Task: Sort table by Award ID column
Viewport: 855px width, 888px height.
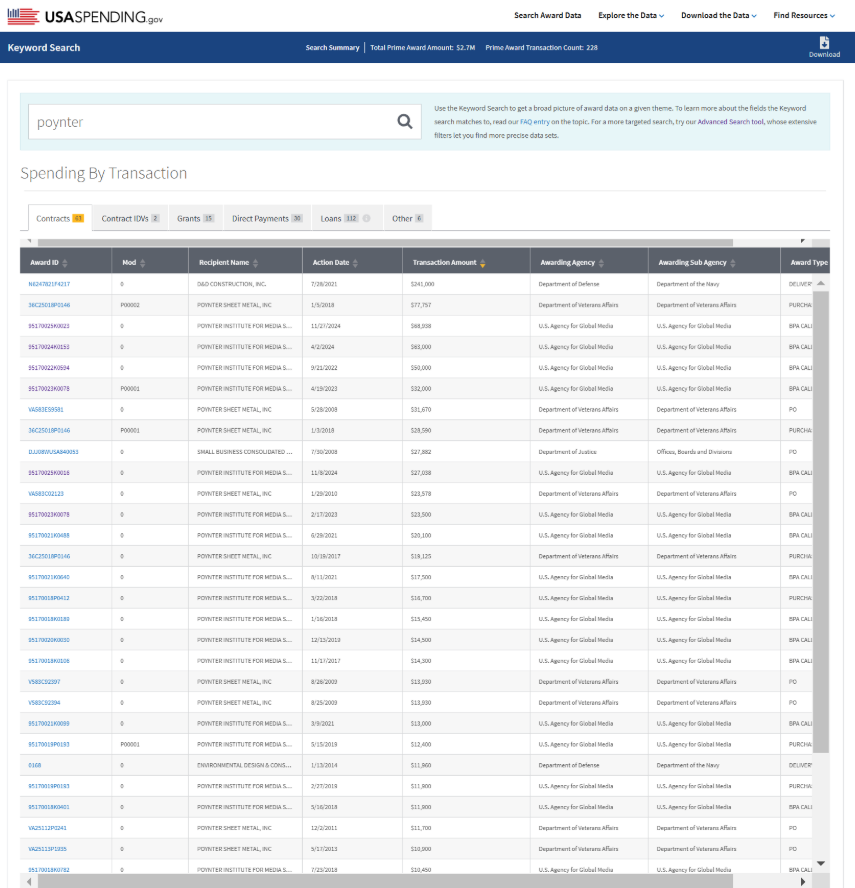Action: pos(65,263)
